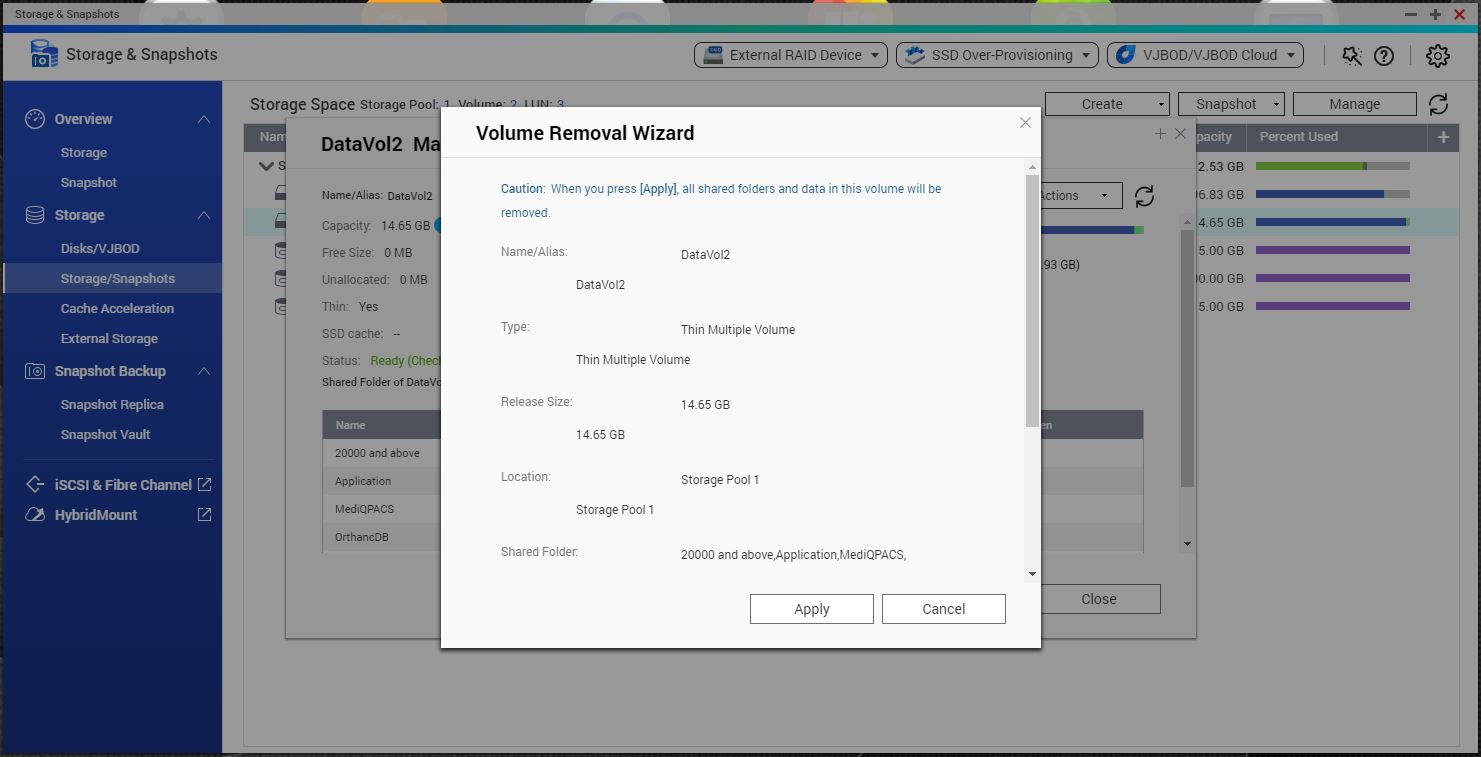Click the HybridMount external link icon
1481x757 pixels.
tap(204, 515)
